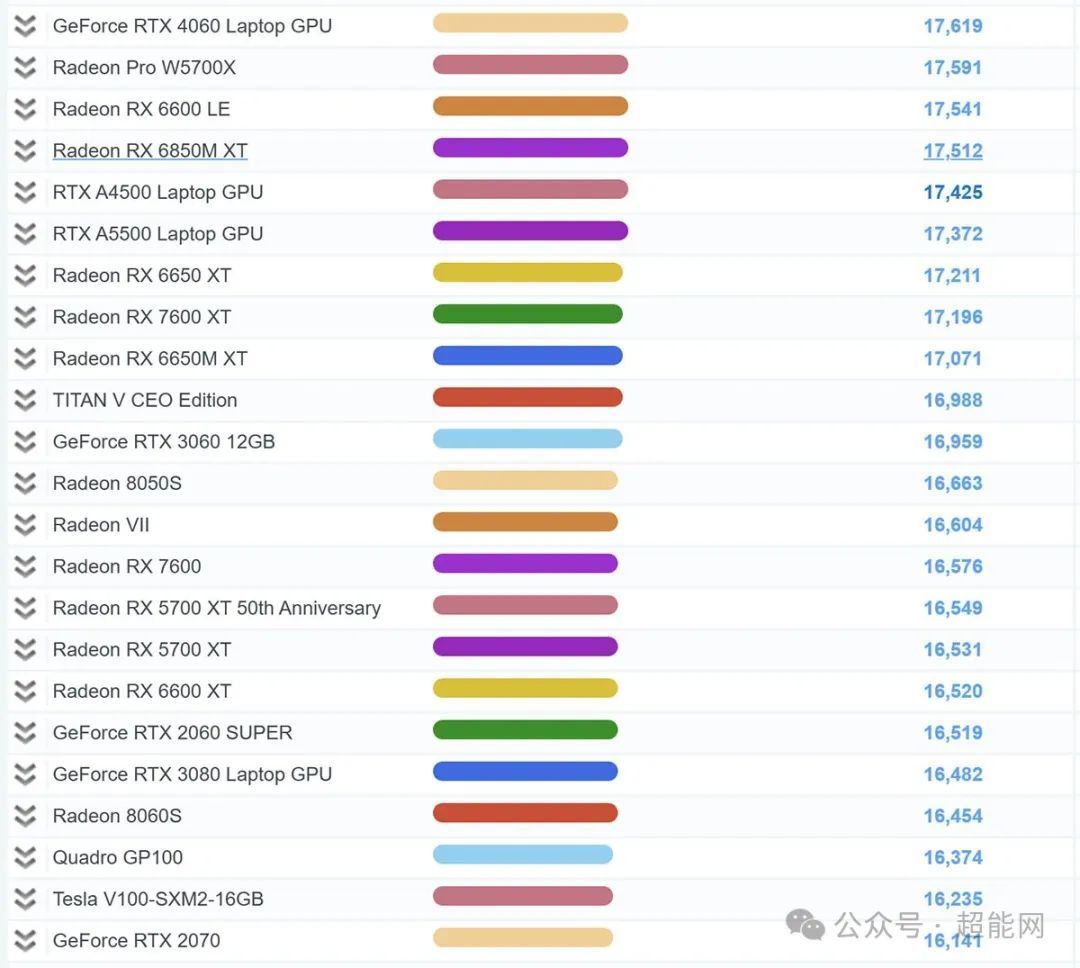Click the light blue bar for RTX 3060 12GB

tap(528, 439)
